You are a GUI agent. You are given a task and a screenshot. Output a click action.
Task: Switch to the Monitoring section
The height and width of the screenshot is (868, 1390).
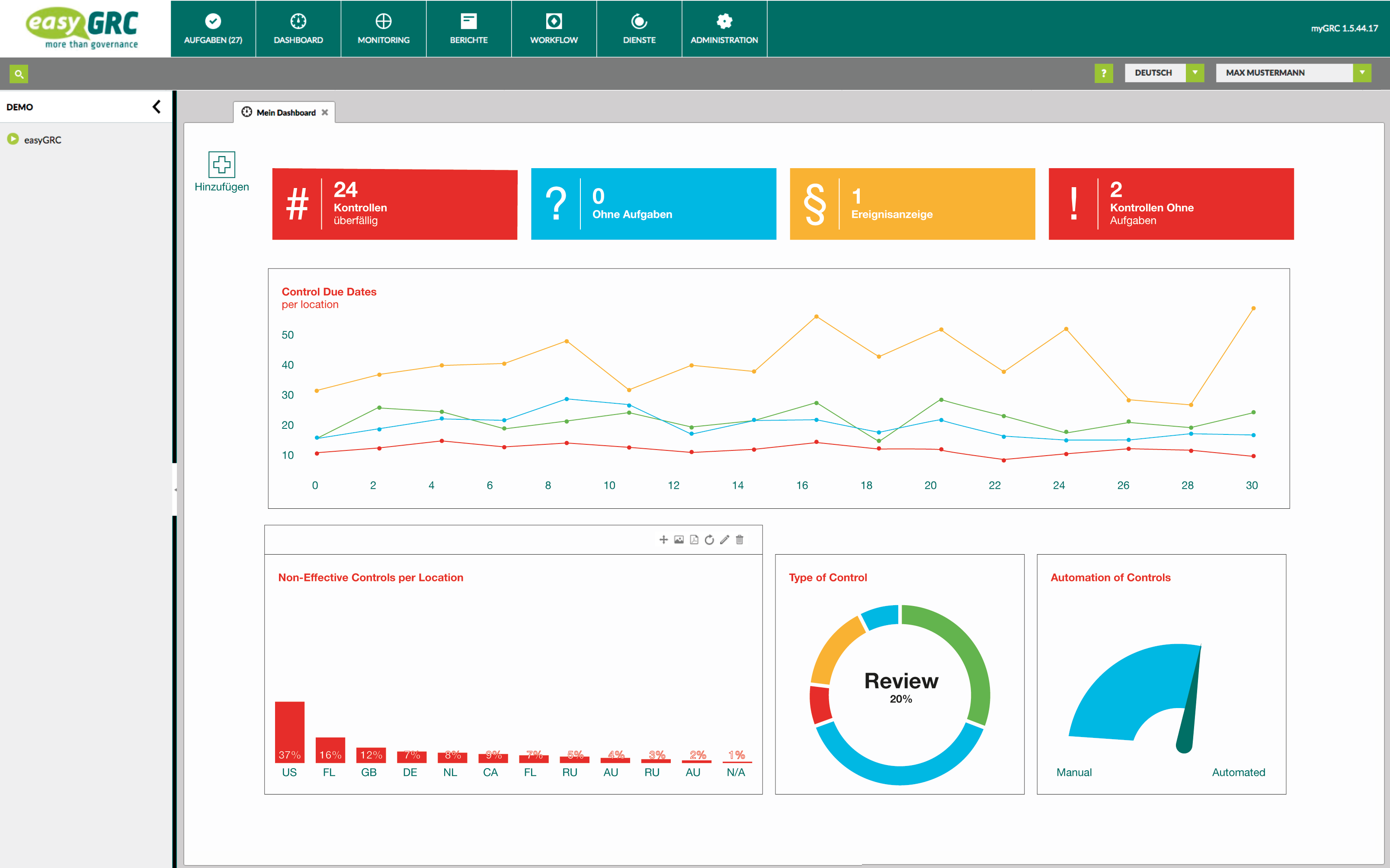tap(383, 28)
